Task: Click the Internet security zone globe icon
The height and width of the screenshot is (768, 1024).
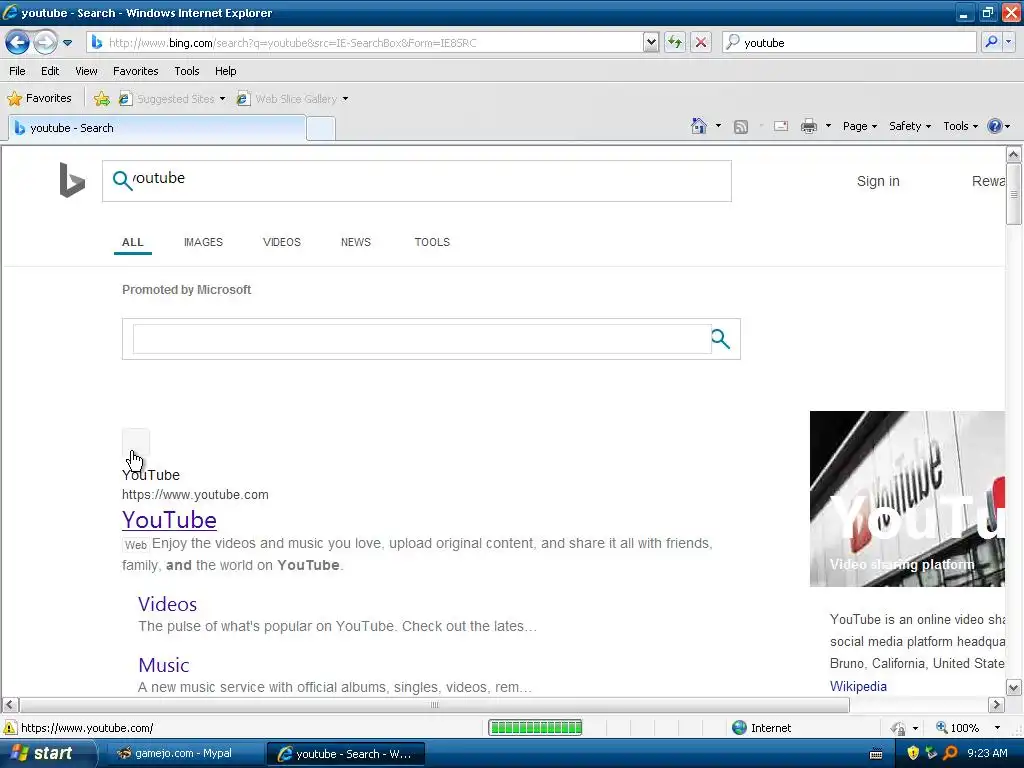Action: [739, 728]
